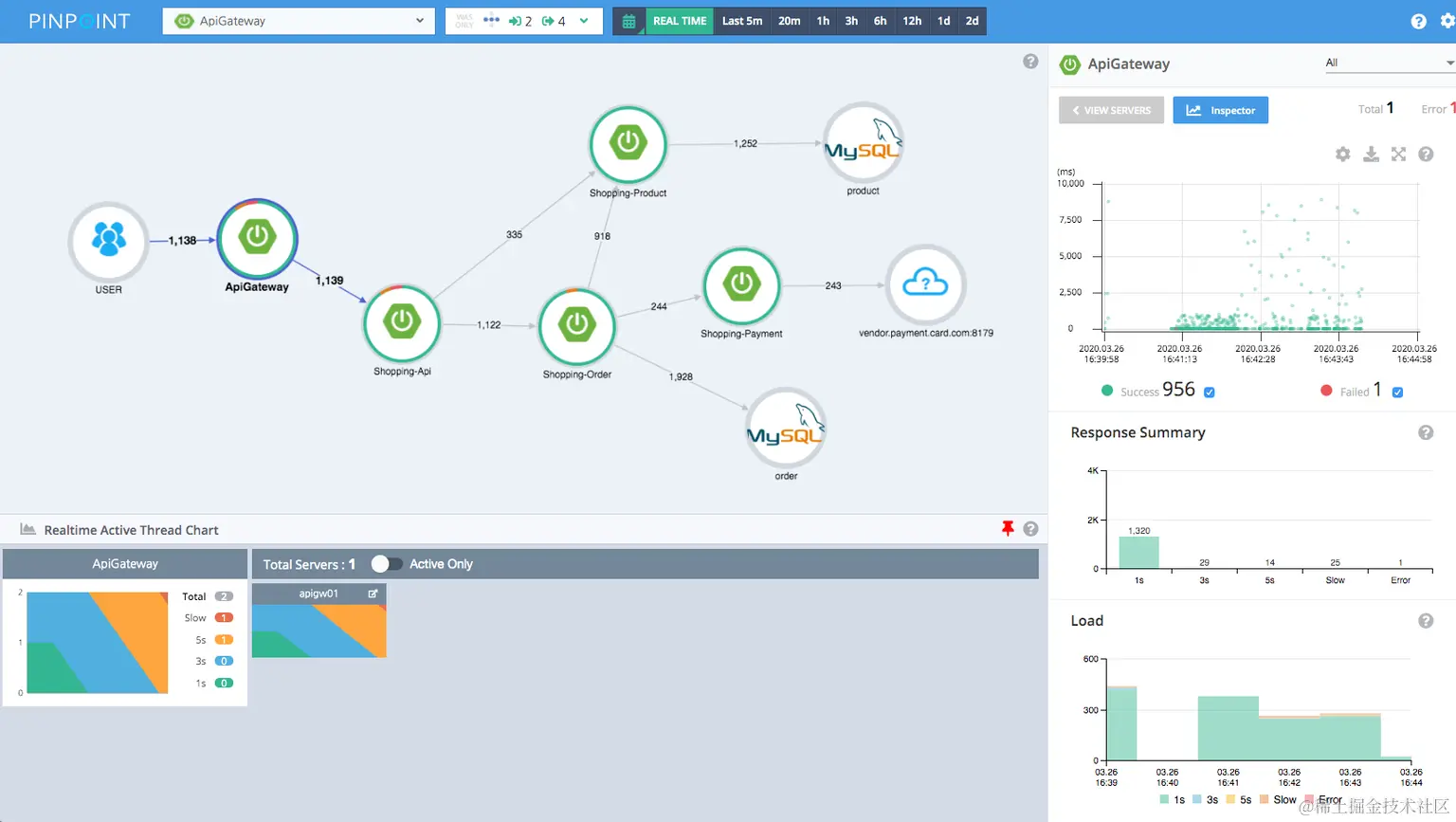Screen dimensions: 1456x822
Task: Select the USER node icon
Action: [x=108, y=241]
